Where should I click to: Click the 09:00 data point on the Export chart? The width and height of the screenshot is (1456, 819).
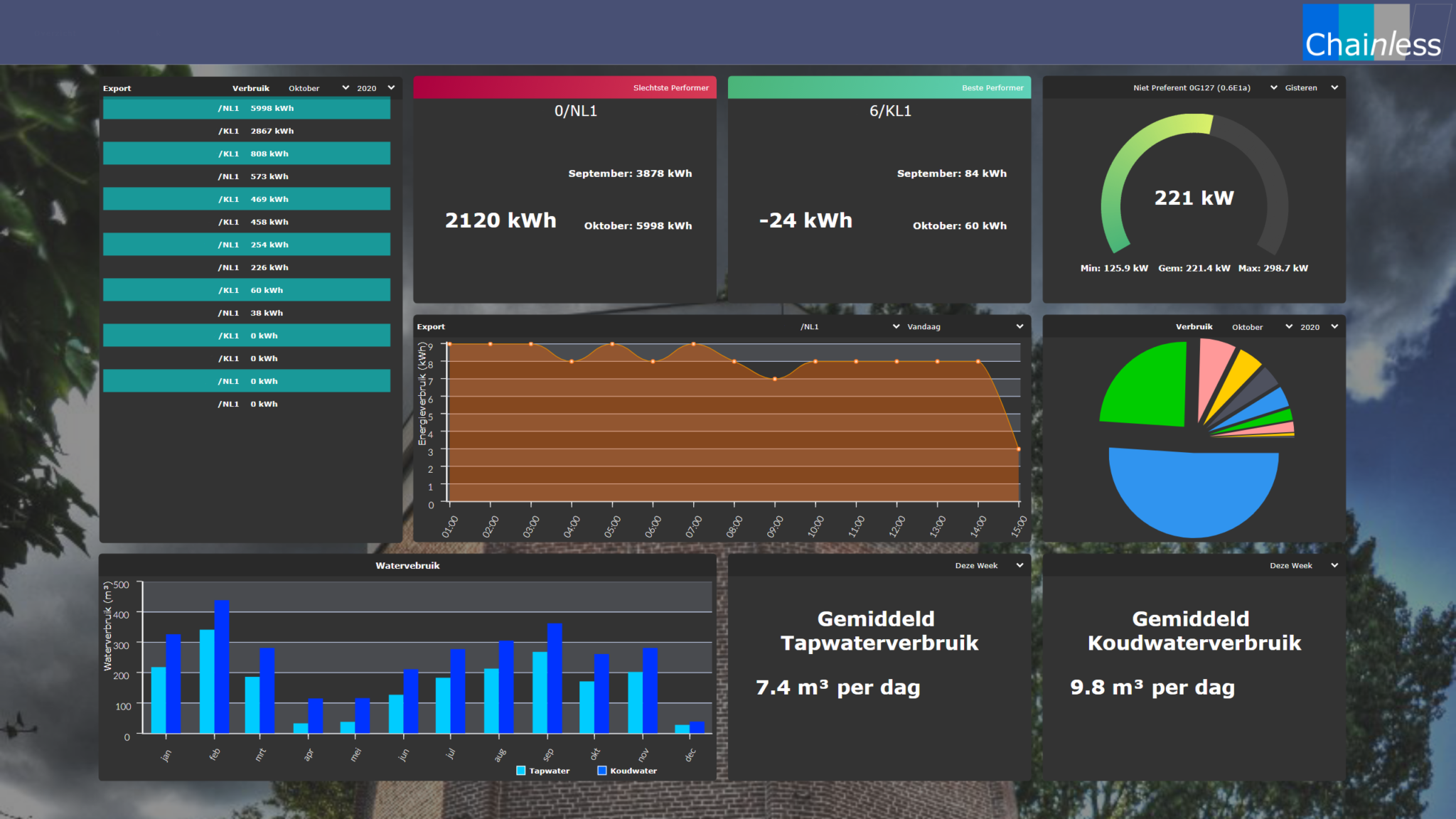point(773,380)
